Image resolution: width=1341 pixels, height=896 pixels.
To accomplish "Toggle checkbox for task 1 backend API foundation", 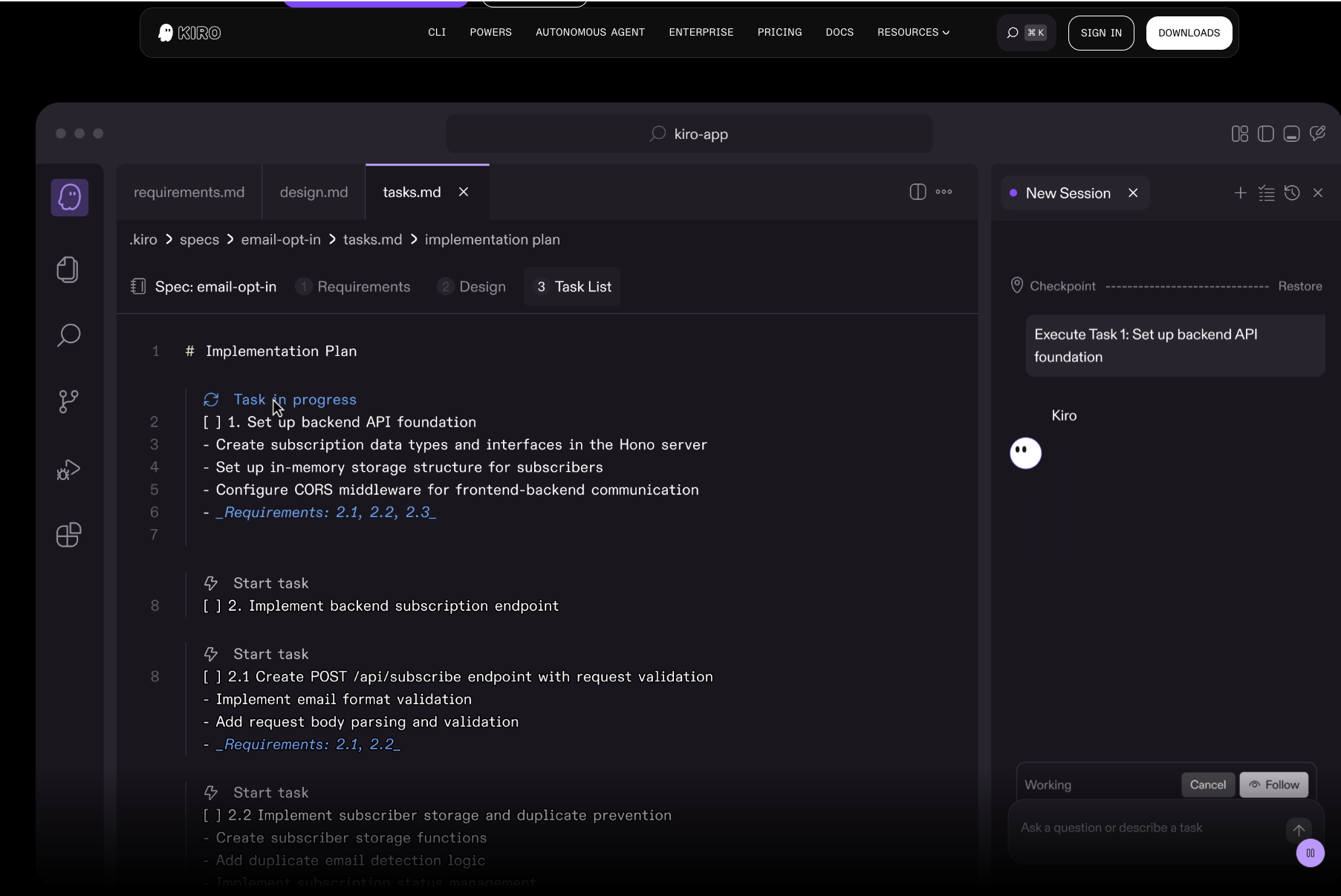I will 212,423.
